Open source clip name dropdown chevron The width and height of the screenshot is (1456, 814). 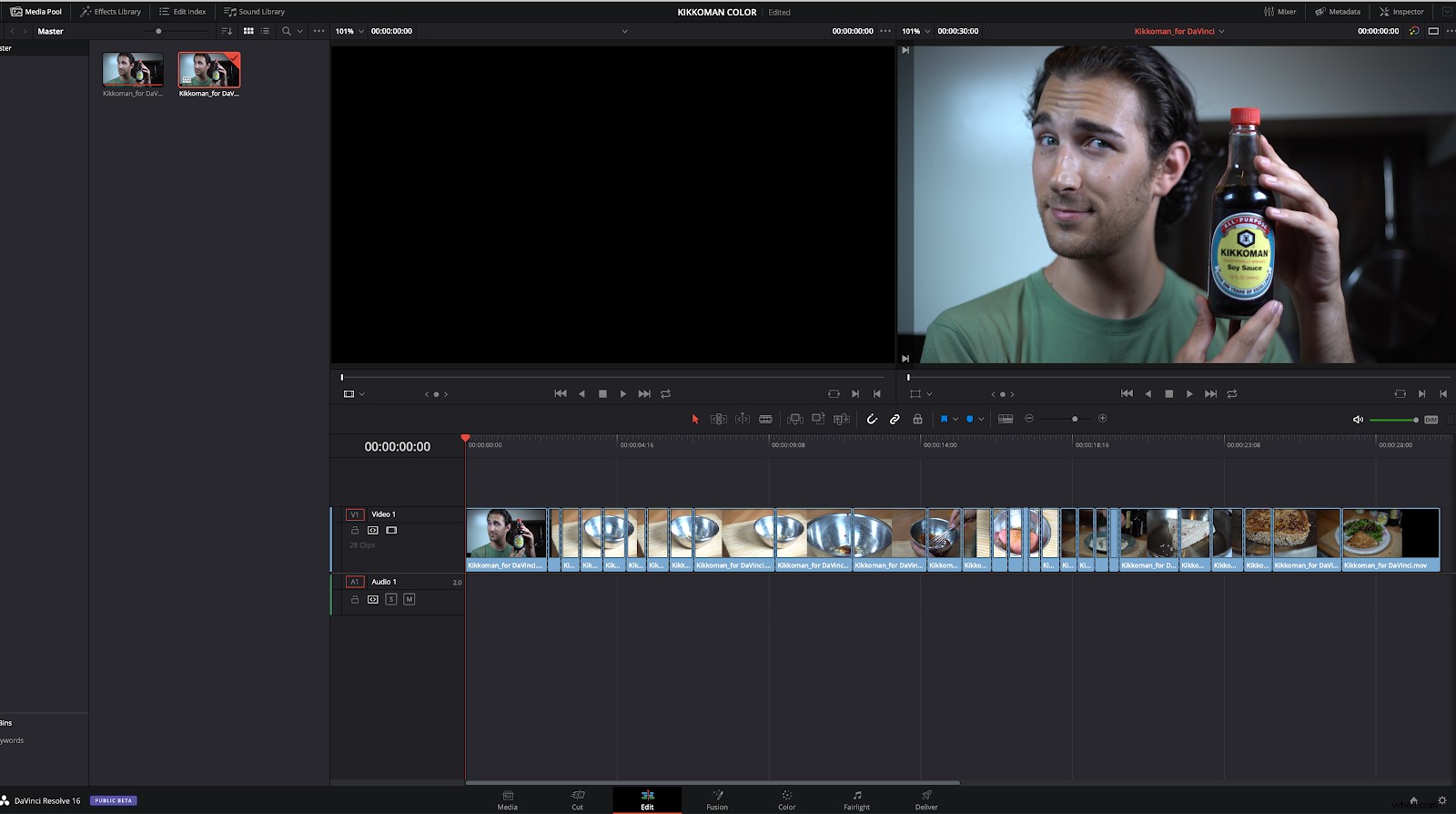pyautogui.click(x=624, y=31)
